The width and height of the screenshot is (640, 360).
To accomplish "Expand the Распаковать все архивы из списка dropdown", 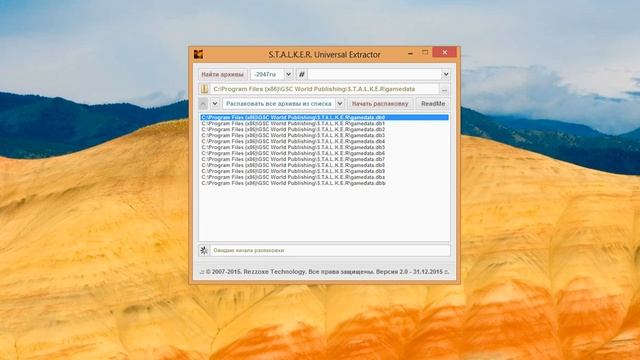I will click(340, 104).
